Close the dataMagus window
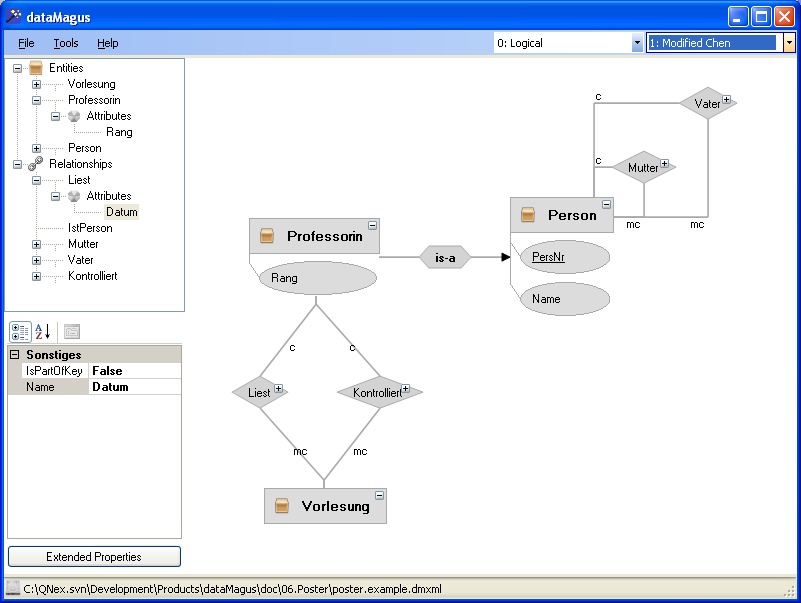 [784, 17]
